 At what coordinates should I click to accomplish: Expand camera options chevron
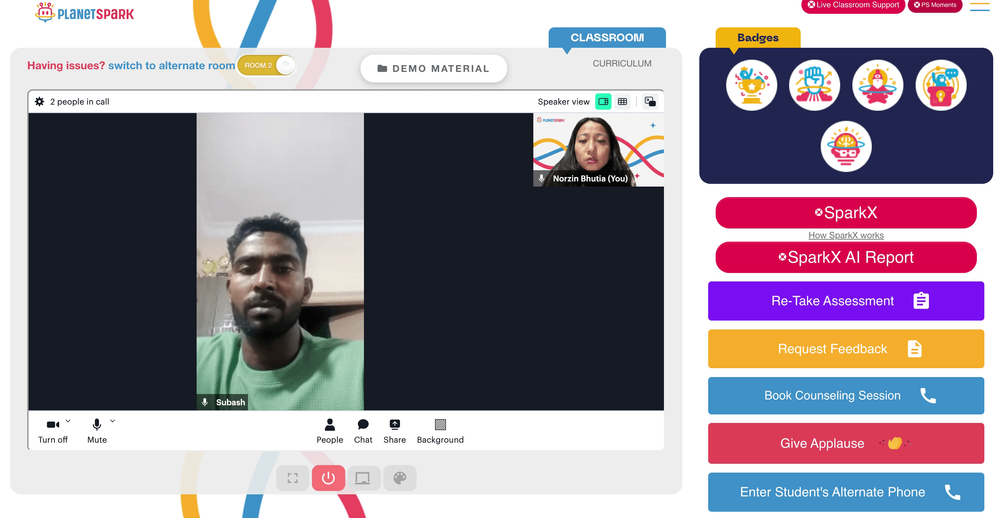[x=68, y=421]
